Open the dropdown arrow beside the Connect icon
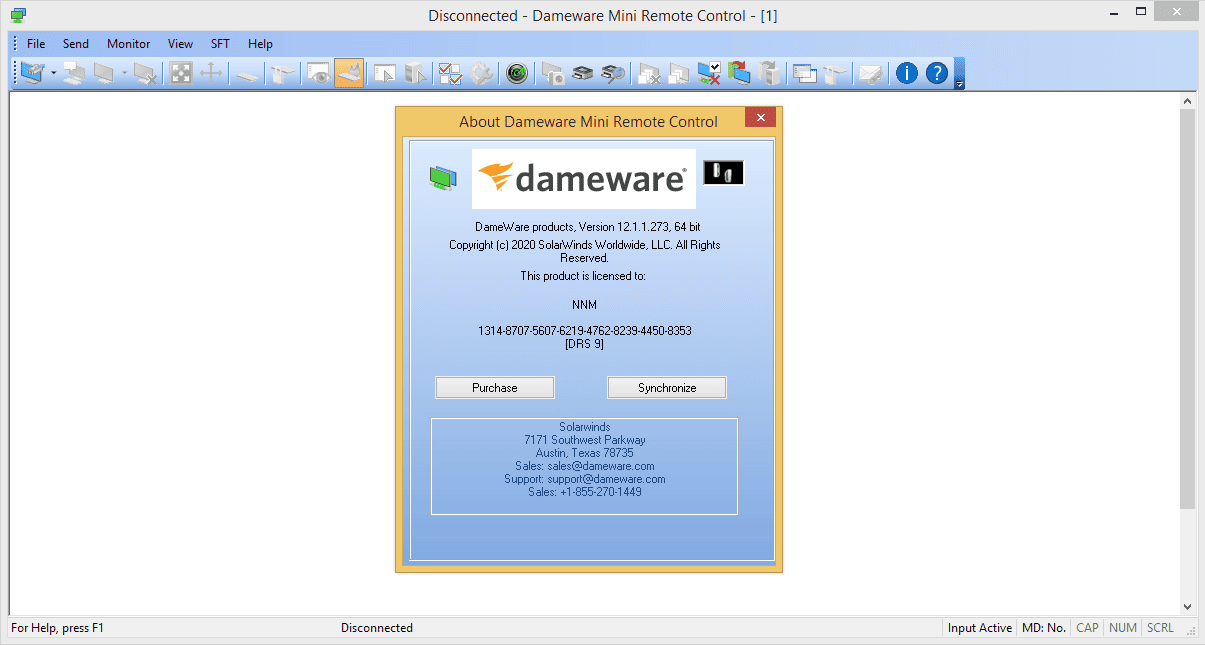This screenshot has height=645, width=1205. [x=53, y=73]
